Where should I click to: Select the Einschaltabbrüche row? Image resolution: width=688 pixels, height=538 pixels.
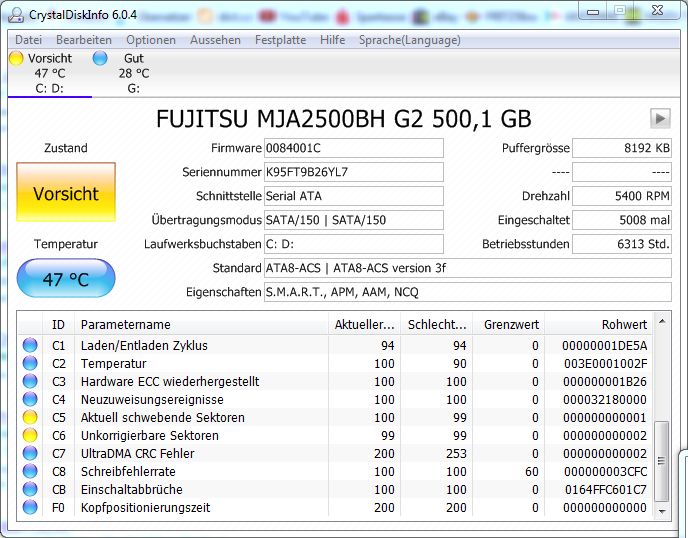click(x=335, y=489)
